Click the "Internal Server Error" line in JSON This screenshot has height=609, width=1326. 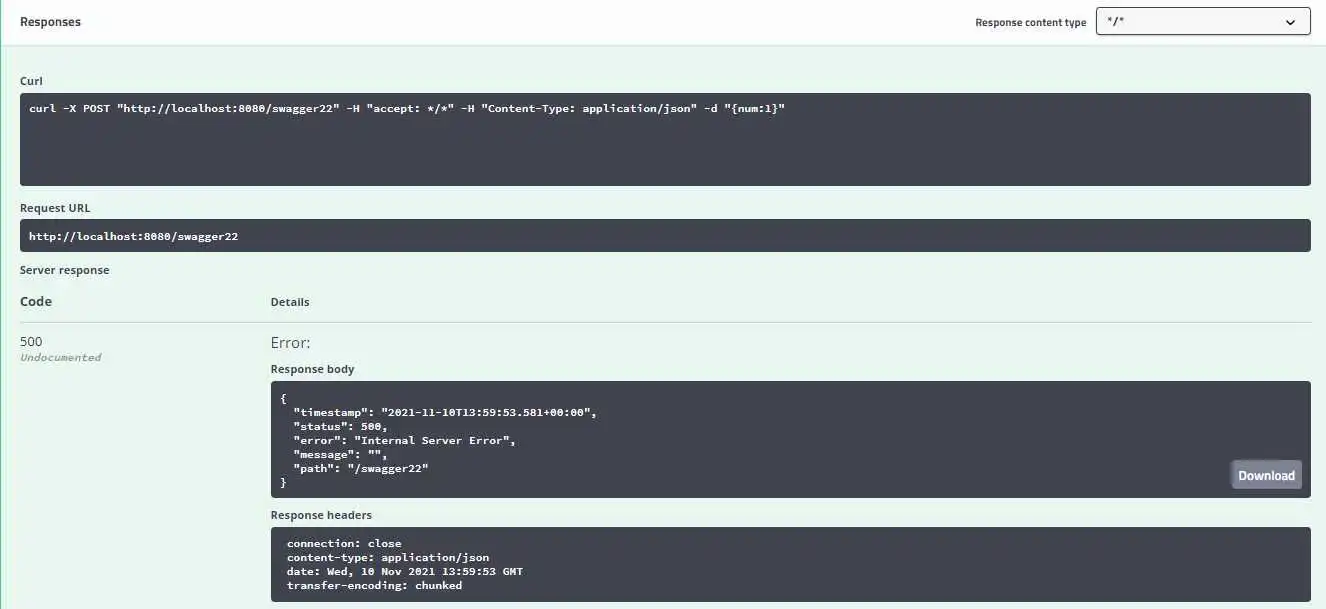point(404,440)
